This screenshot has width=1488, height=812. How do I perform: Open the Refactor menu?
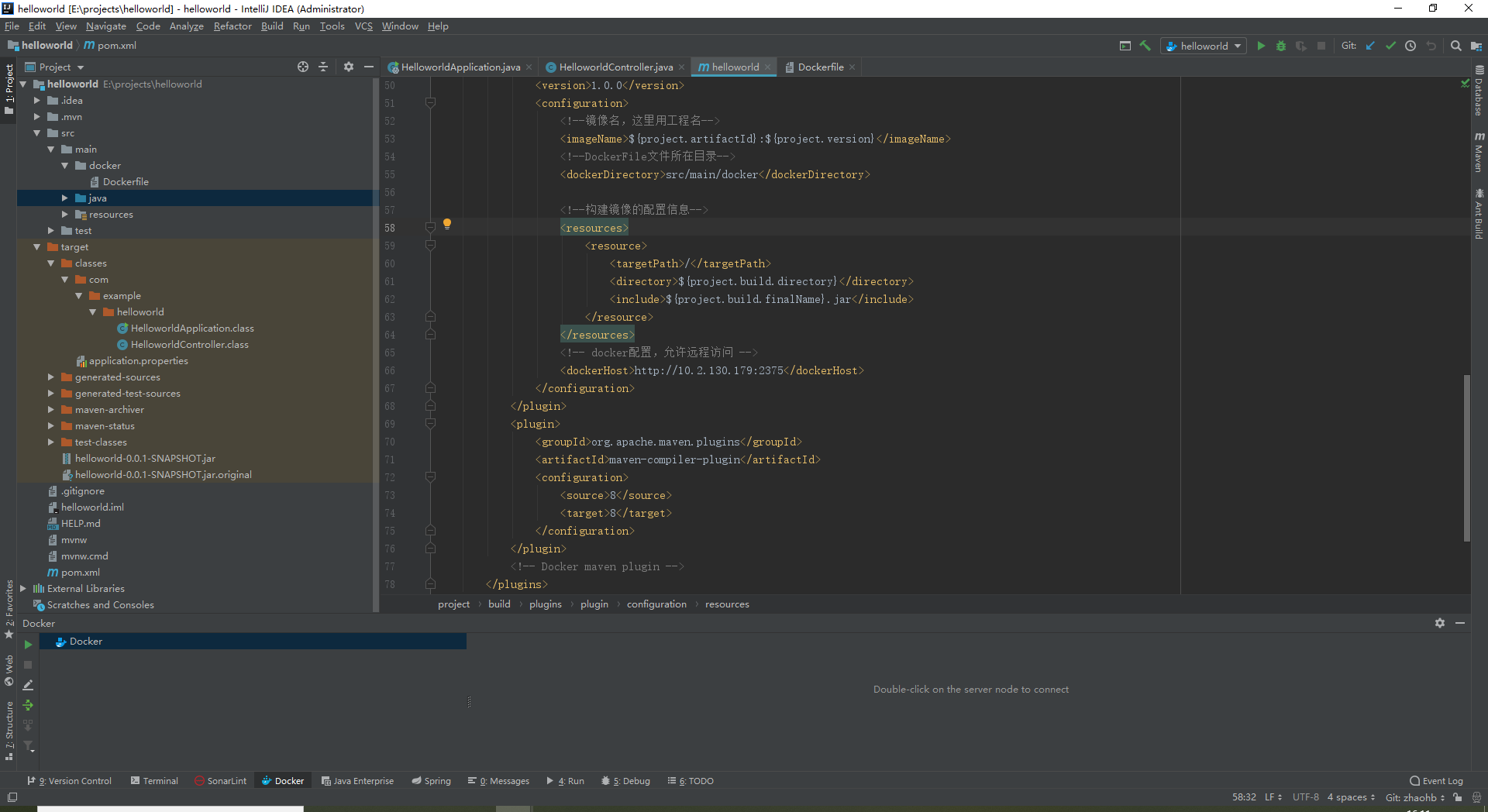232,26
